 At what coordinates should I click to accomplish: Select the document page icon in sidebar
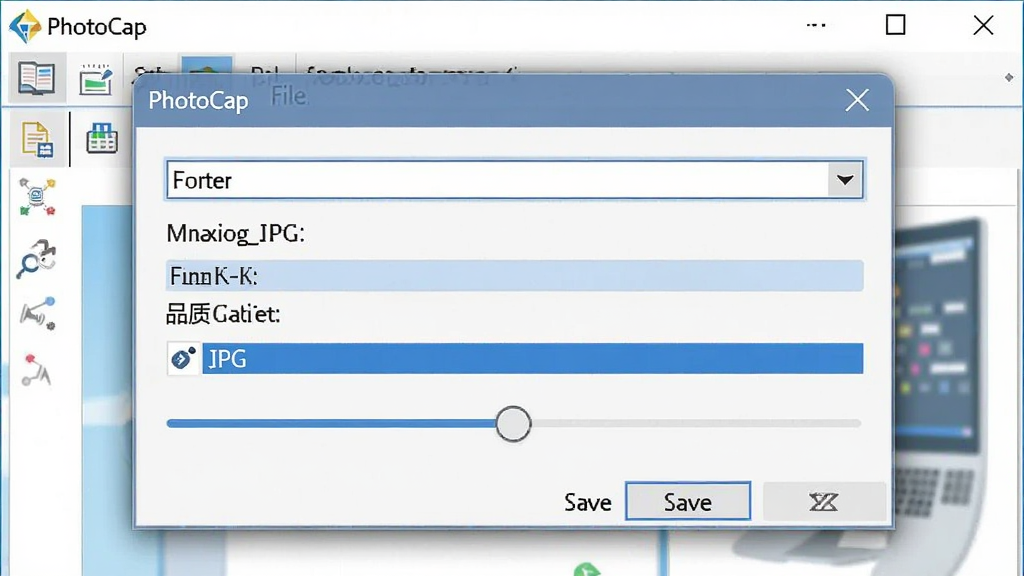tap(37, 140)
